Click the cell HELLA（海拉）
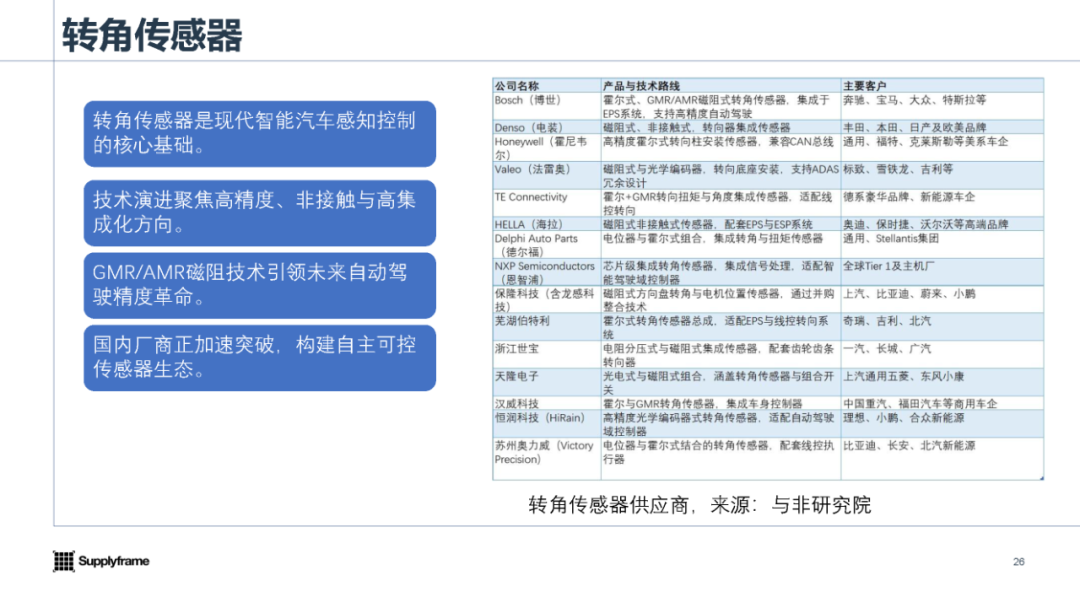 pyautogui.click(x=547, y=224)
